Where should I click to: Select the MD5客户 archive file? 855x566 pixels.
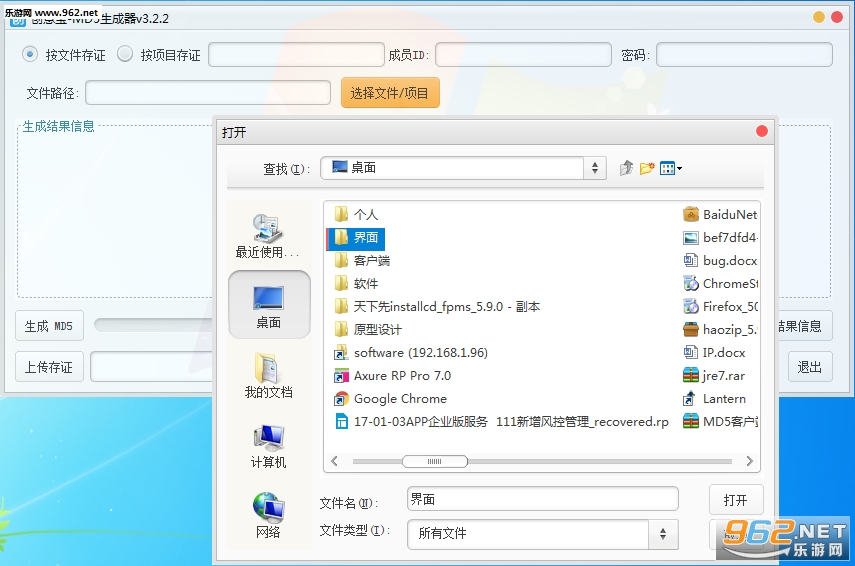[x=720, y=422]
